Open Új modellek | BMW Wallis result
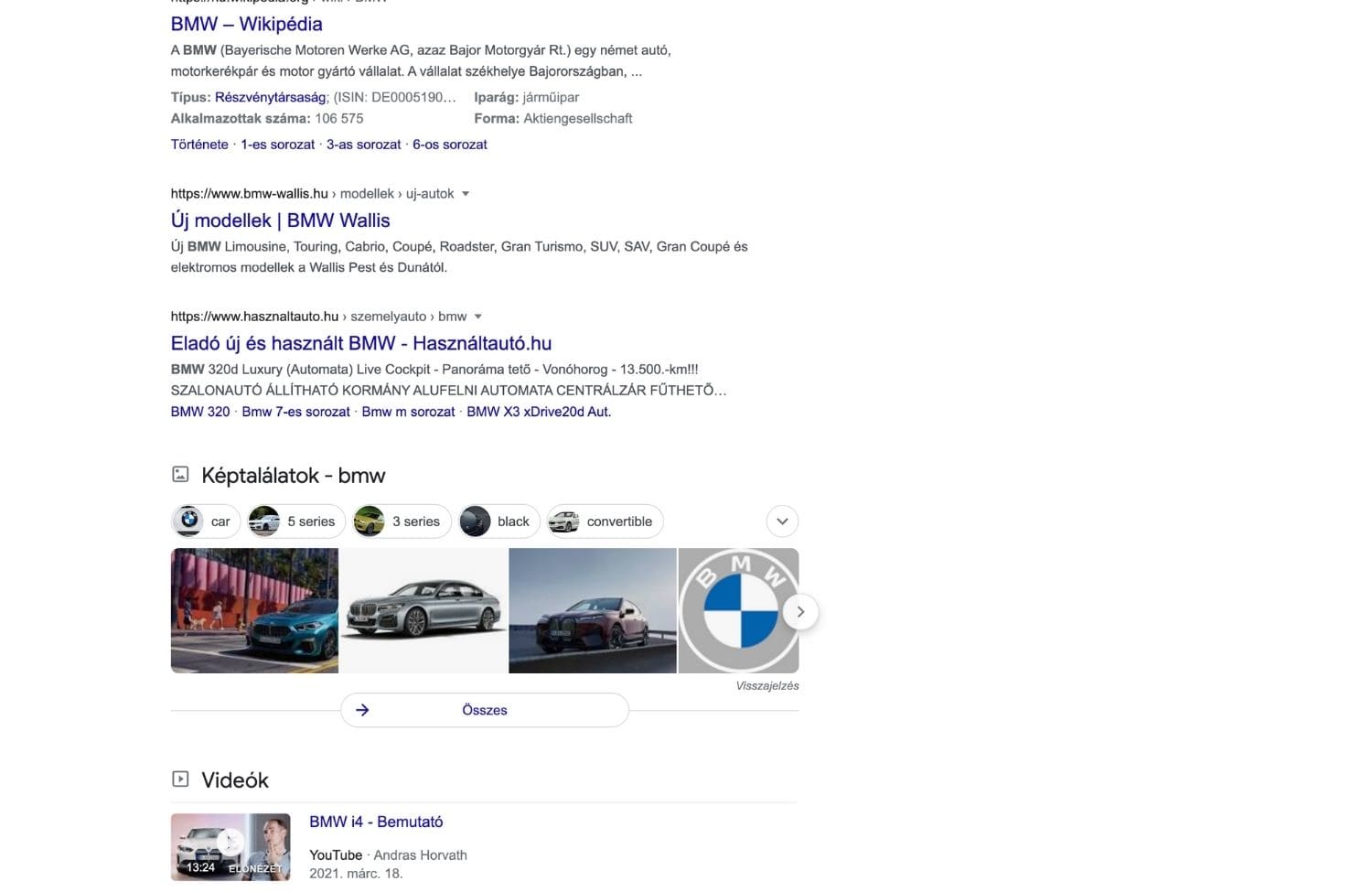1372x892 pixels. click(x=280, y=220)
